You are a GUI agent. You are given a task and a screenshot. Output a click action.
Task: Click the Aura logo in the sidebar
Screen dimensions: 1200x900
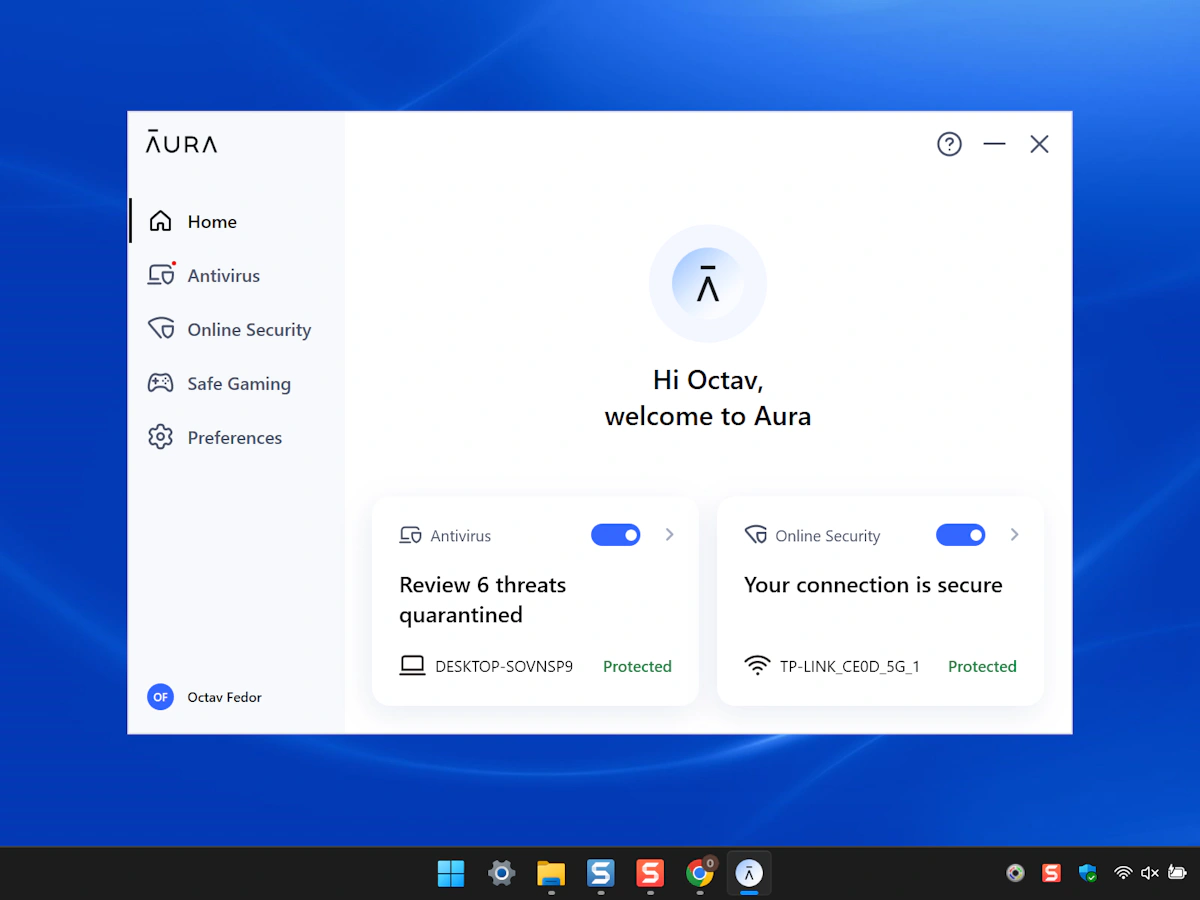(x=181, y=143)
